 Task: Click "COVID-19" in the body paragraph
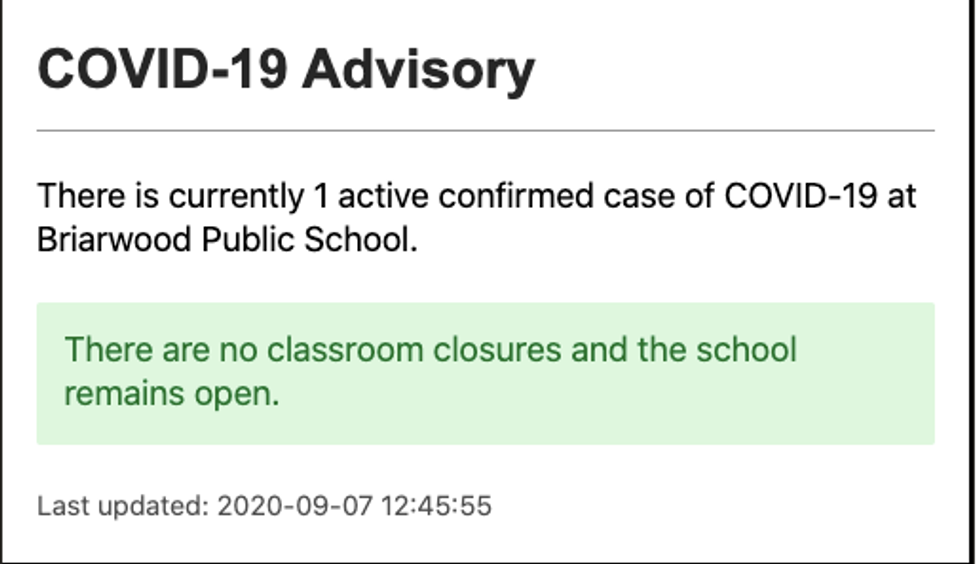click(800, 196)
